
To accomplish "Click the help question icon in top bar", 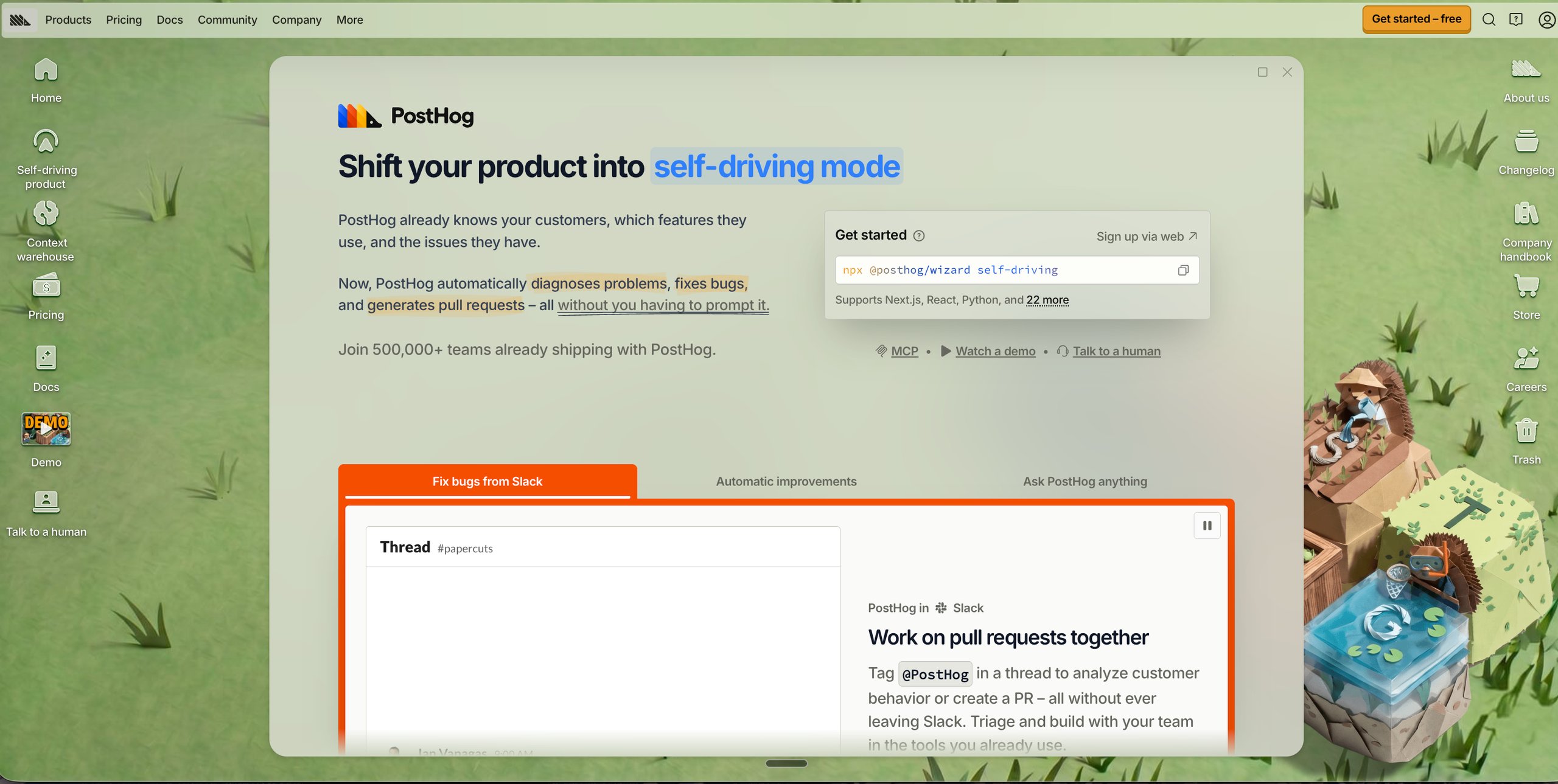I will tap(1515, 19).
